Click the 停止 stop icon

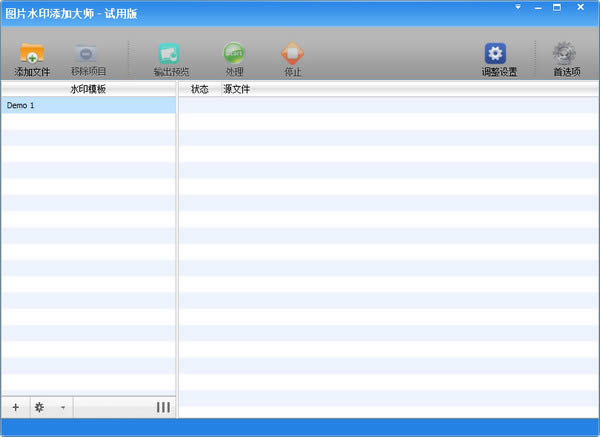click(x=293, y=53)
